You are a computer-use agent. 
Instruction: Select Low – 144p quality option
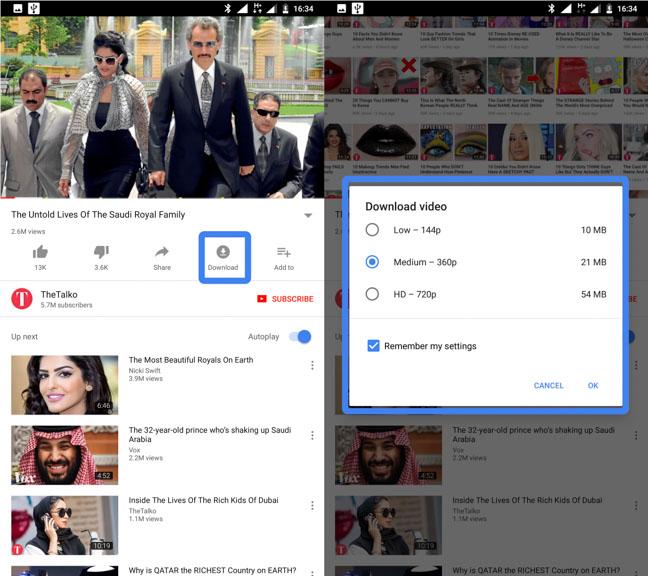[372, 230]
